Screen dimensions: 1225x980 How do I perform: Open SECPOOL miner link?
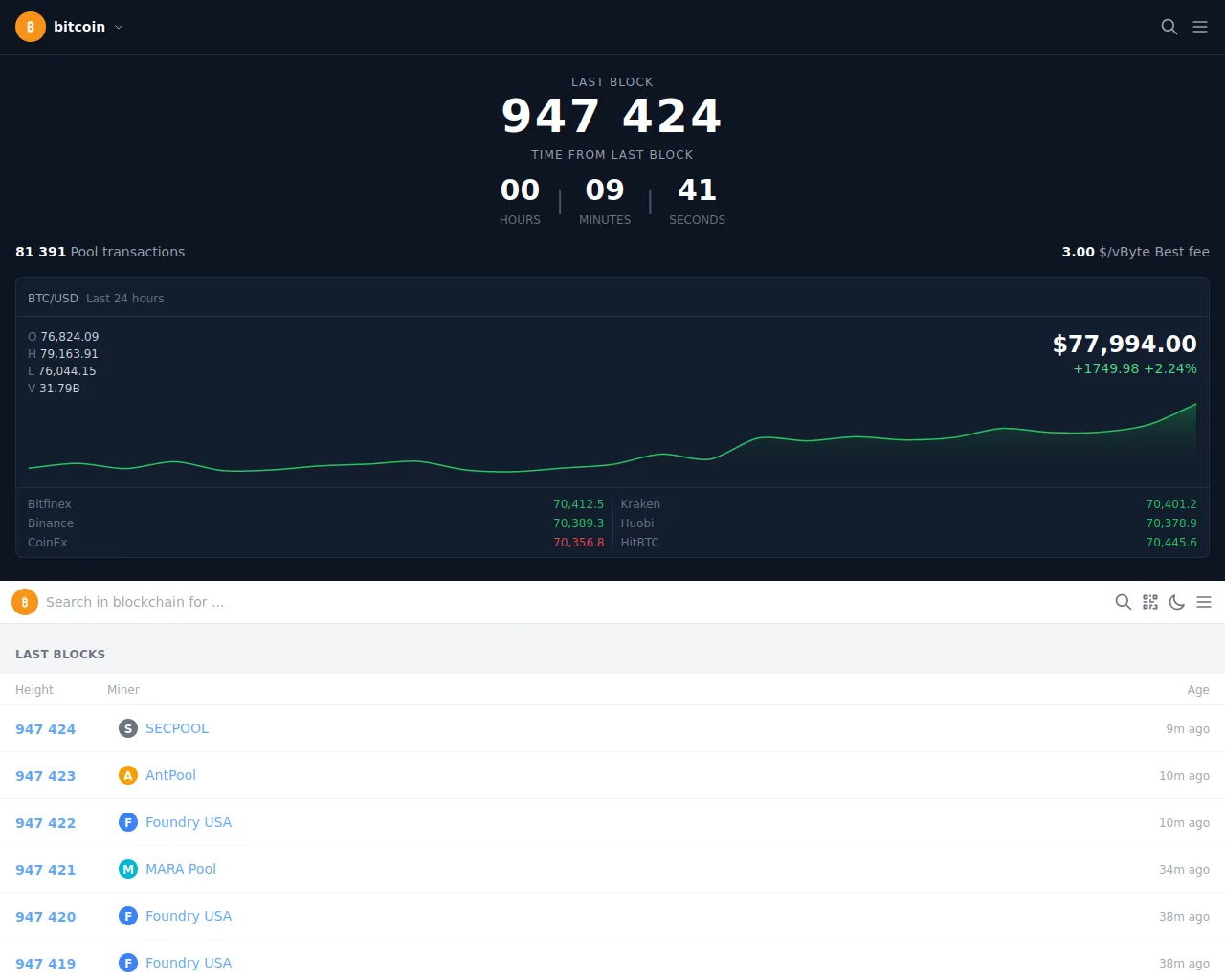[177, 728]
